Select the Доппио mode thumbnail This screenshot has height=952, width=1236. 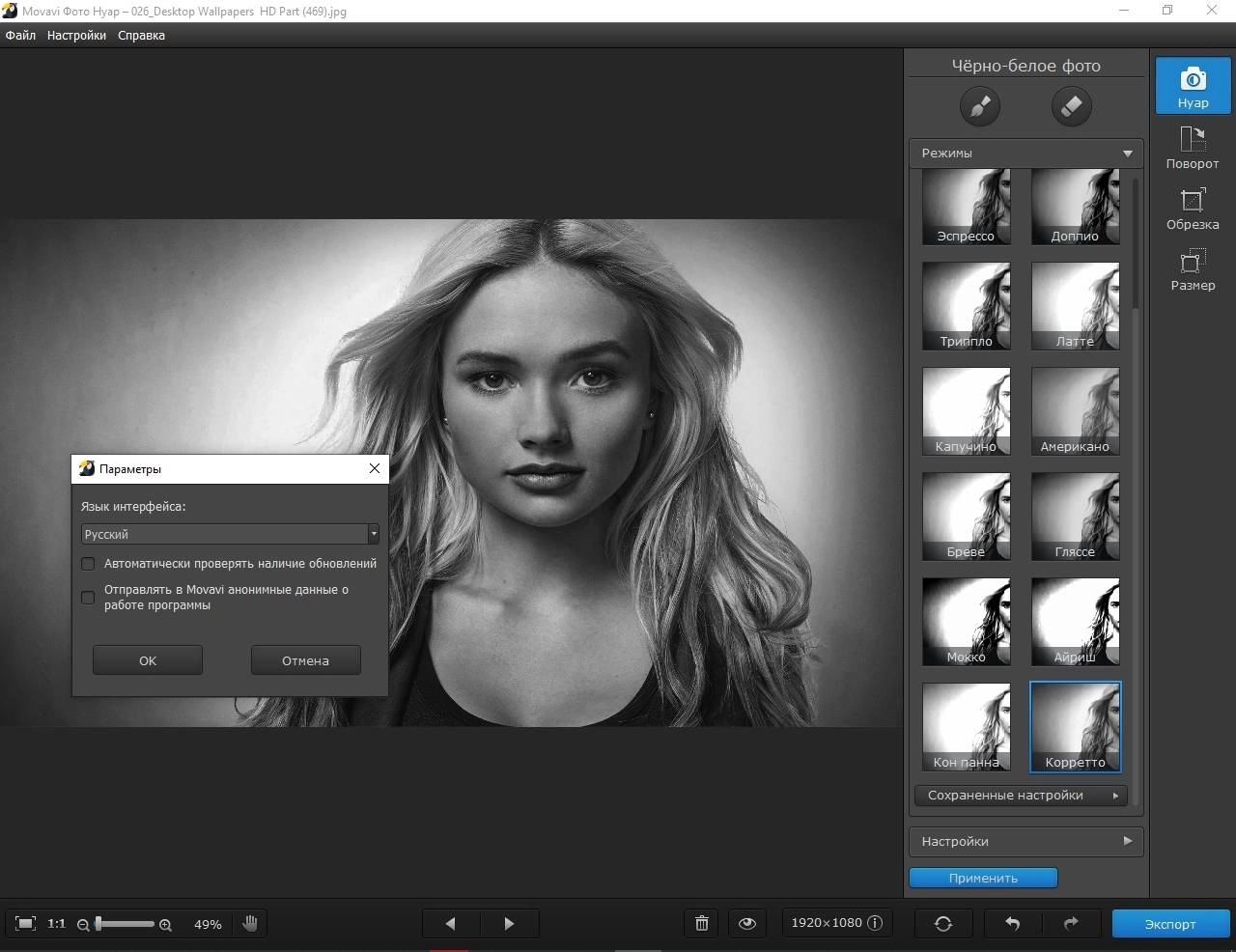point(1075,207)
